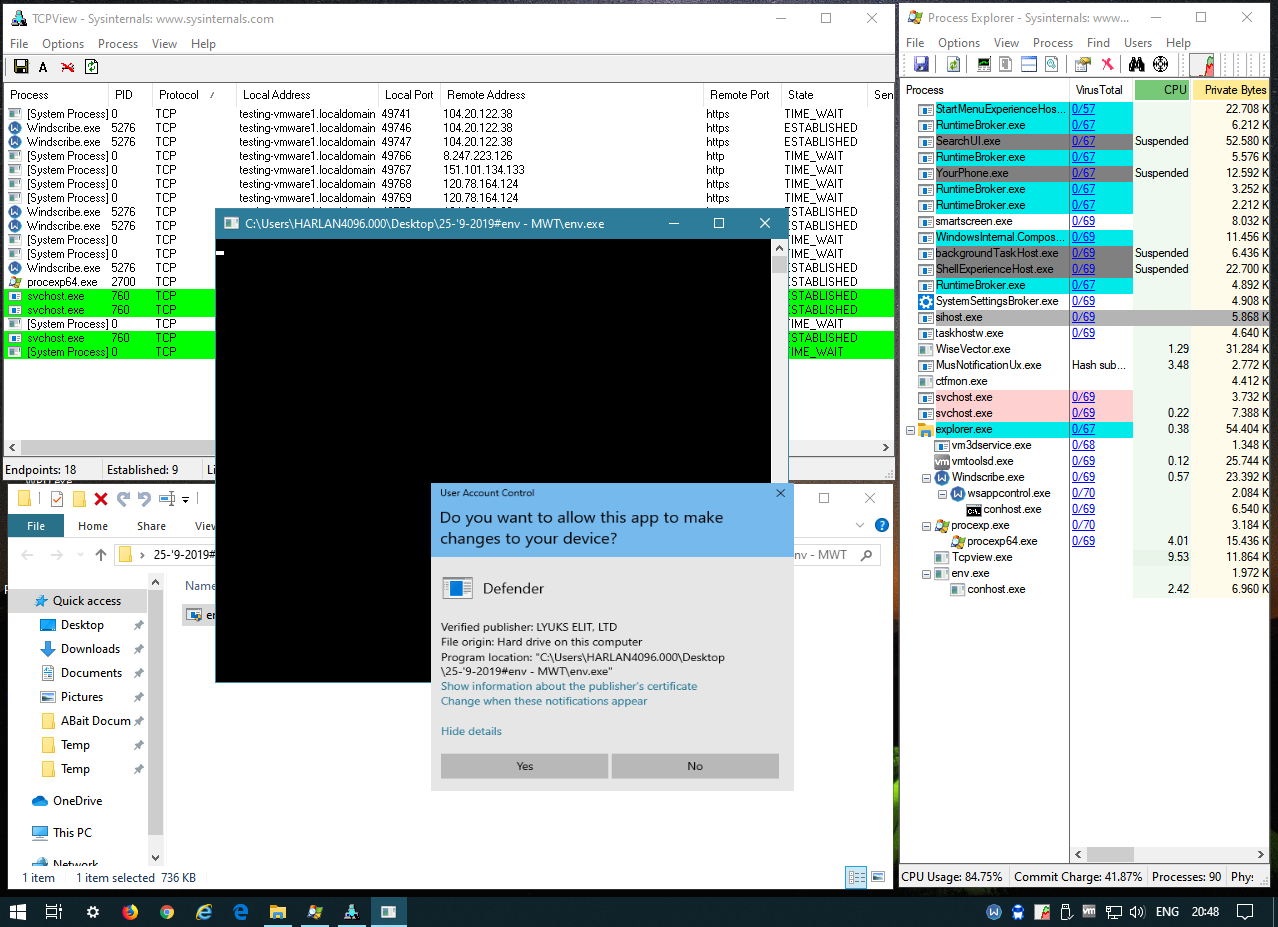This screenshot has height=927, width=1278.
Task: Sort by Protocol column header in TCPView
Action: click(195, 95)
